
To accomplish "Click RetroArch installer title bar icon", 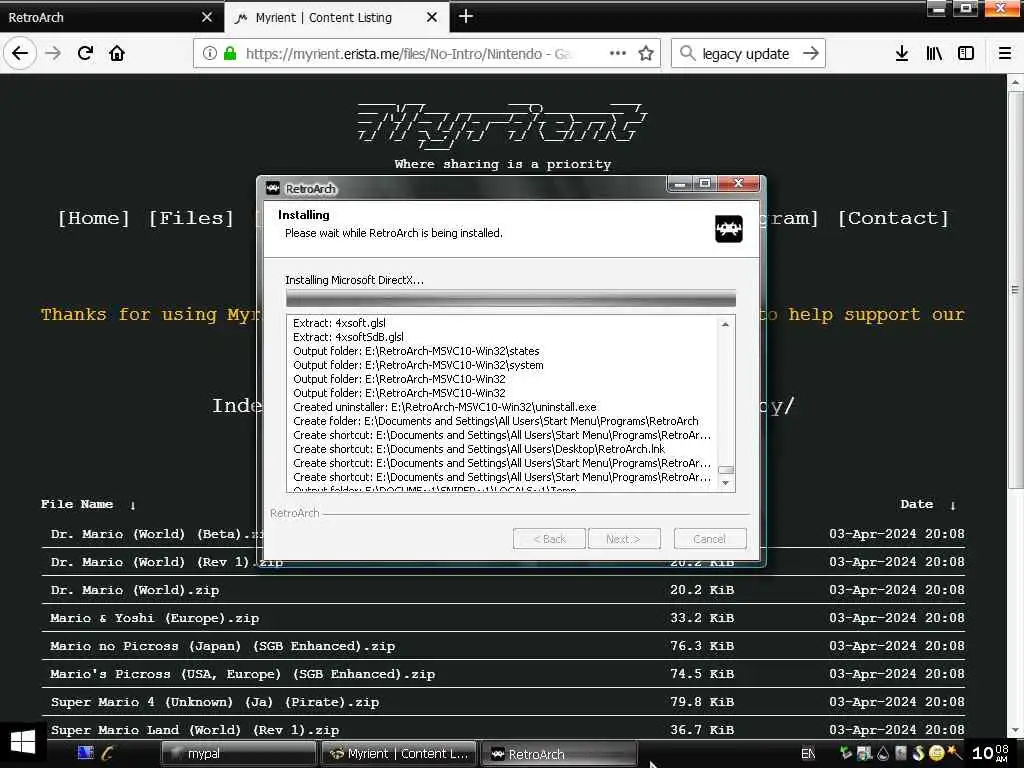I will [x=273, y=188].
